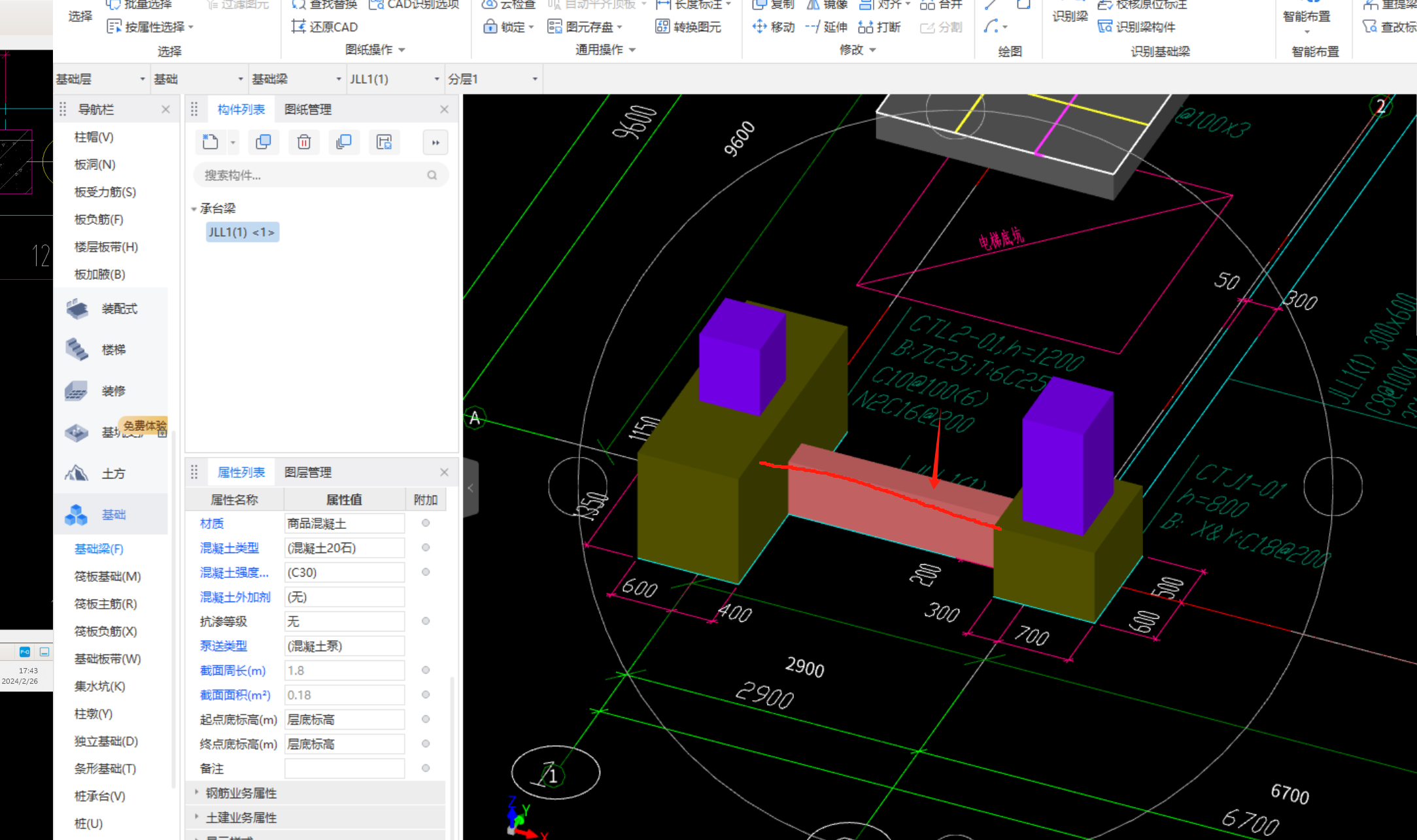The width and height of the screenshot is (1417, 840).
Task: Toggle the 附加 circle for 截面面积 row
Action: (426, 694)
